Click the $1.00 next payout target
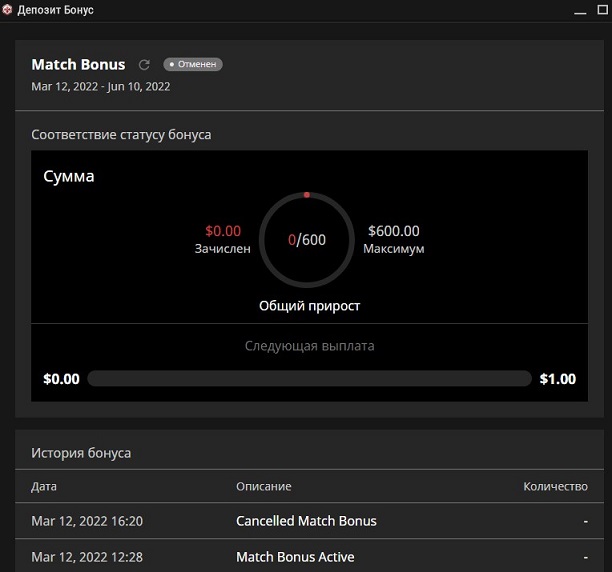612x572 pixels. [x=558, y=379]
